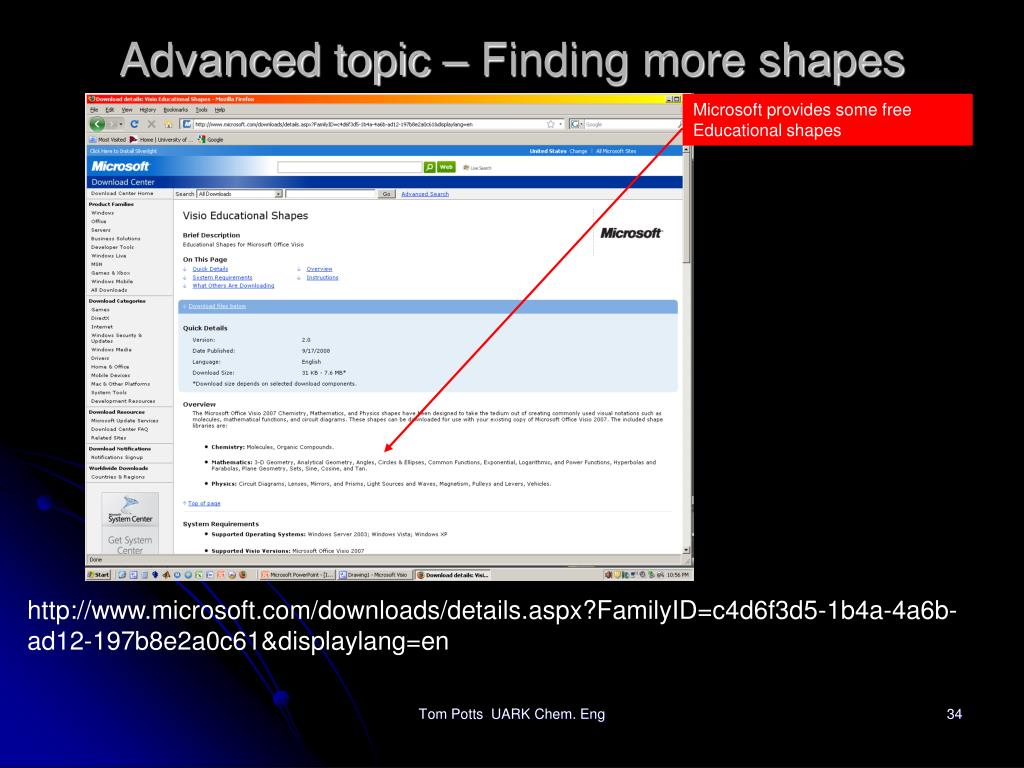This screenshot has height=768, width=1024.
Task: Open Notifications Signup link
Action: coord(117,457)
